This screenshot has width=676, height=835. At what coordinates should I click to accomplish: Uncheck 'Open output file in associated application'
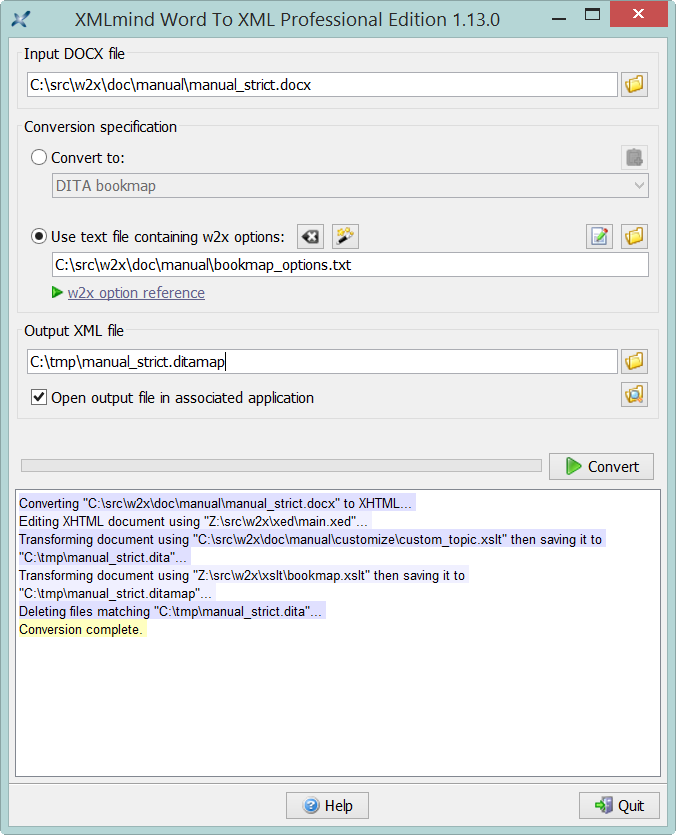point(40,398)
